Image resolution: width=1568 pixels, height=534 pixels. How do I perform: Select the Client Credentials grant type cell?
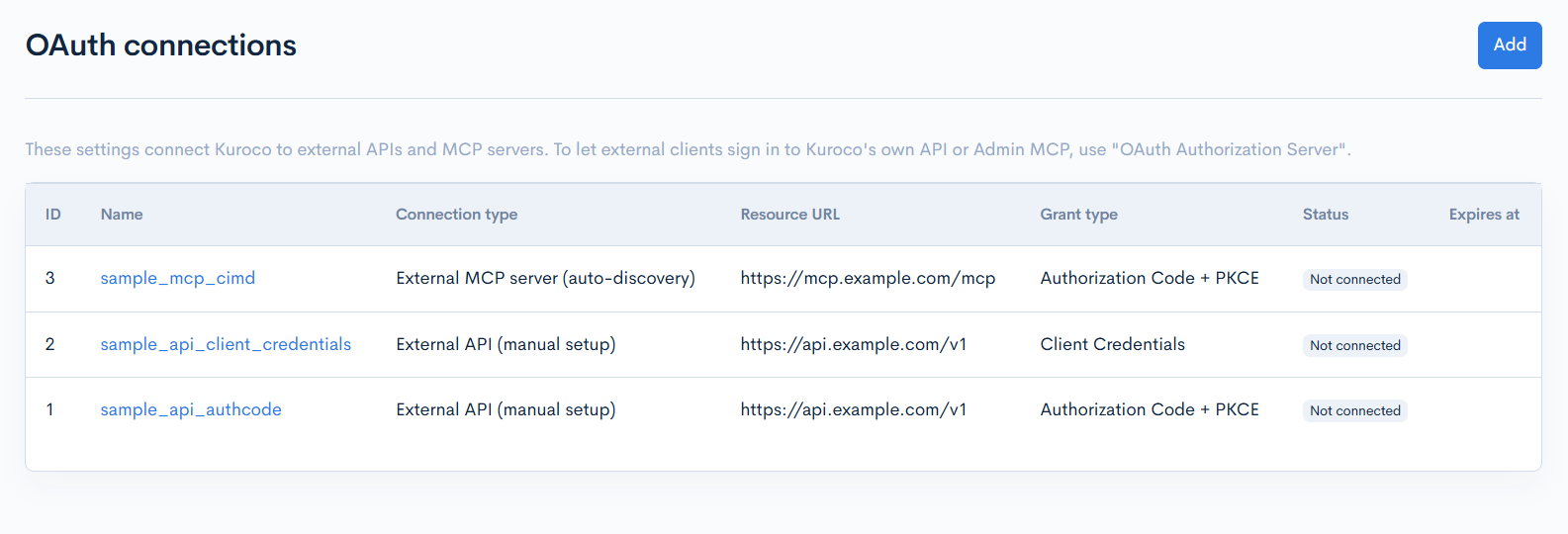click(x=1113, y=344)
